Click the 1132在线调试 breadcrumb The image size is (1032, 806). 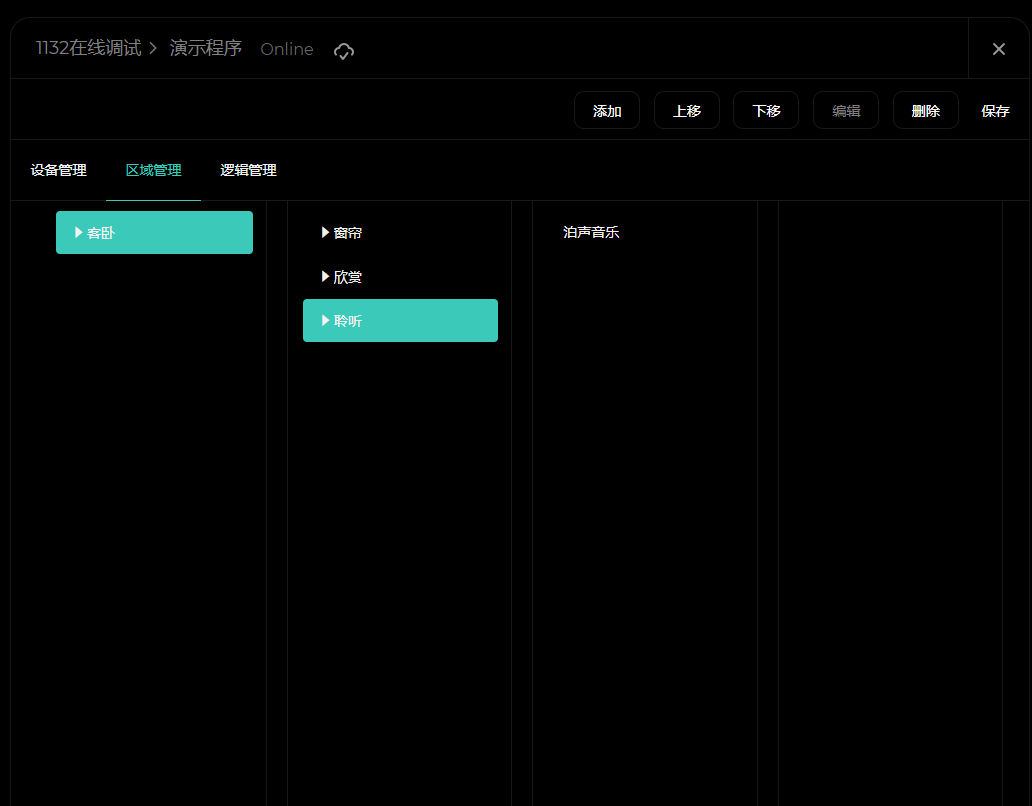point(89,48)
